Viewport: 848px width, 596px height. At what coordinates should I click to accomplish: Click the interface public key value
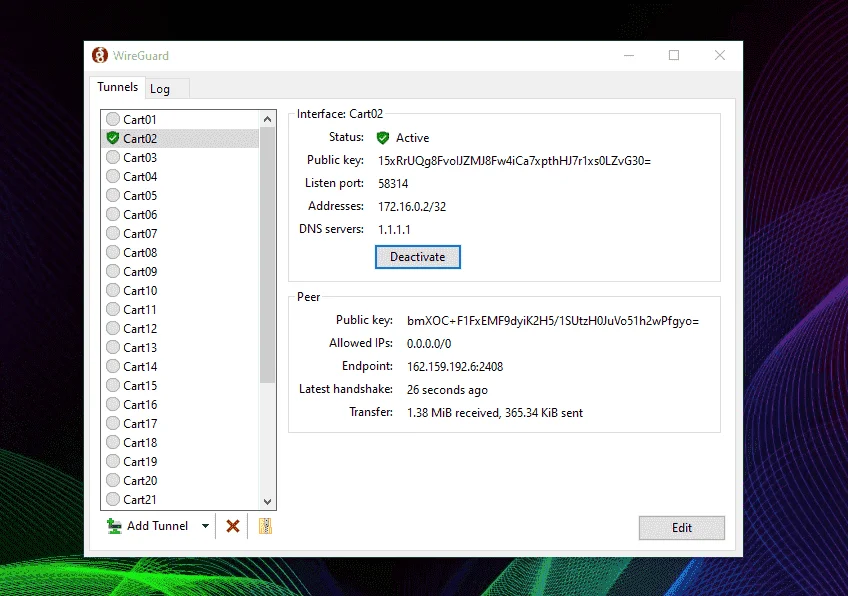click(514, 161)
